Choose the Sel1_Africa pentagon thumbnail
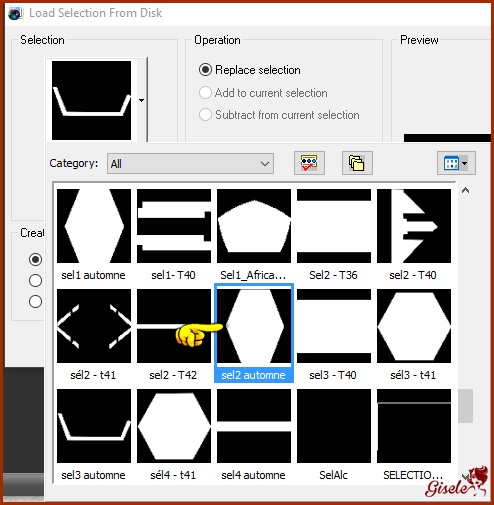The image size is (494, 505). coord(254,226)
